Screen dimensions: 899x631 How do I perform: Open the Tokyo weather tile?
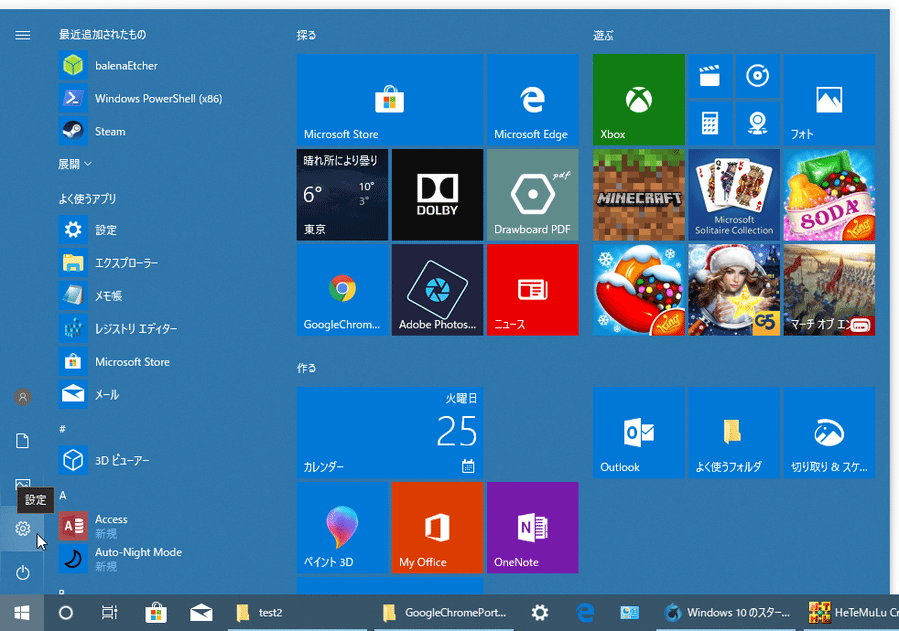click(x=342, y=195)
